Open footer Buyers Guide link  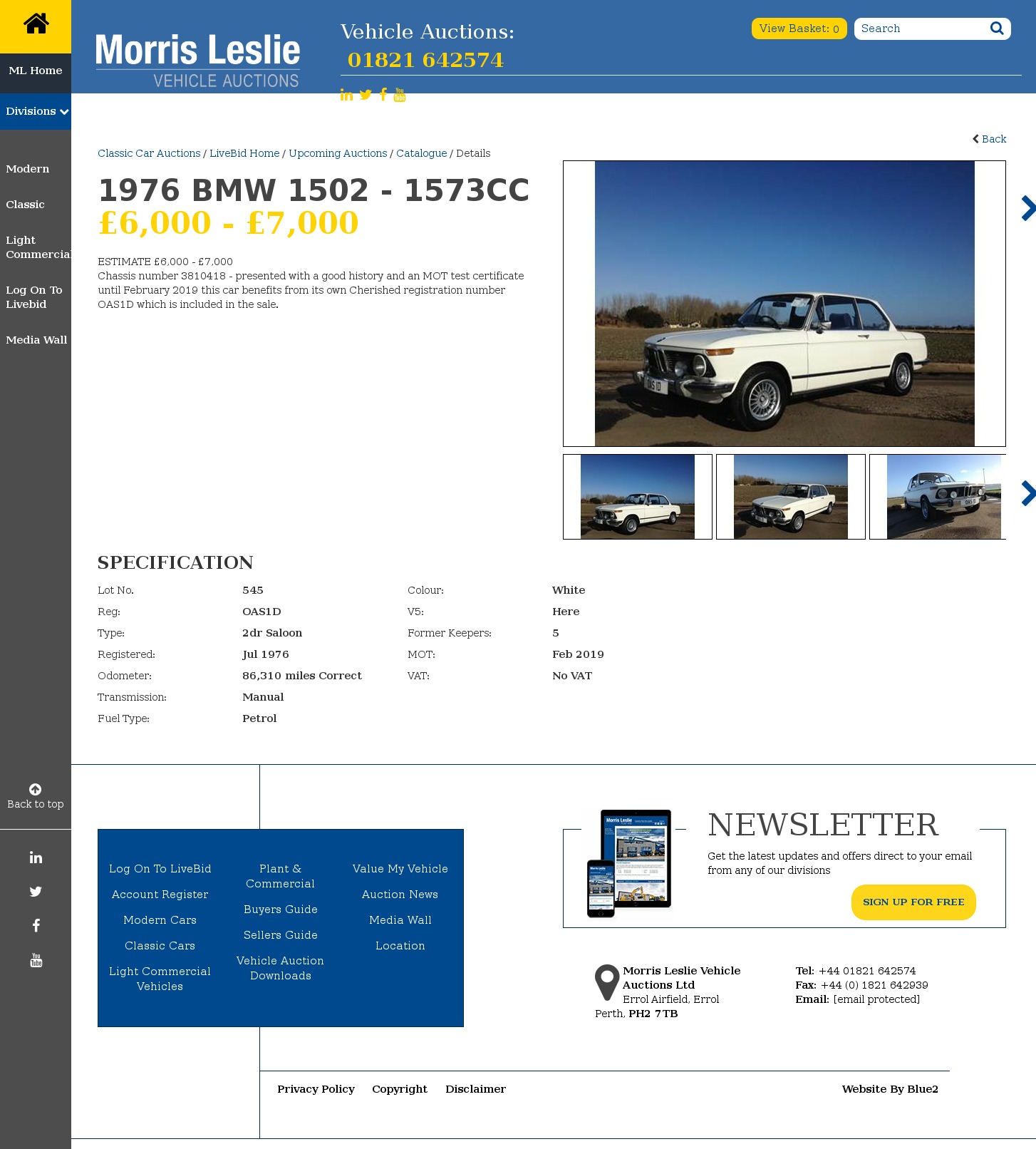[280, 910]
